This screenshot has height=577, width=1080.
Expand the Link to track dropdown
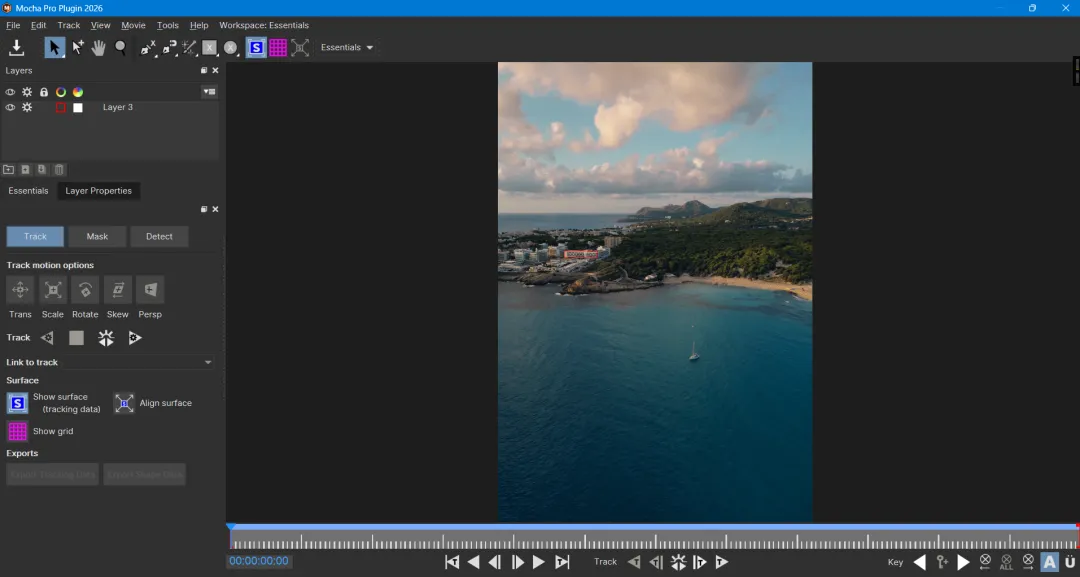point(208,362)
